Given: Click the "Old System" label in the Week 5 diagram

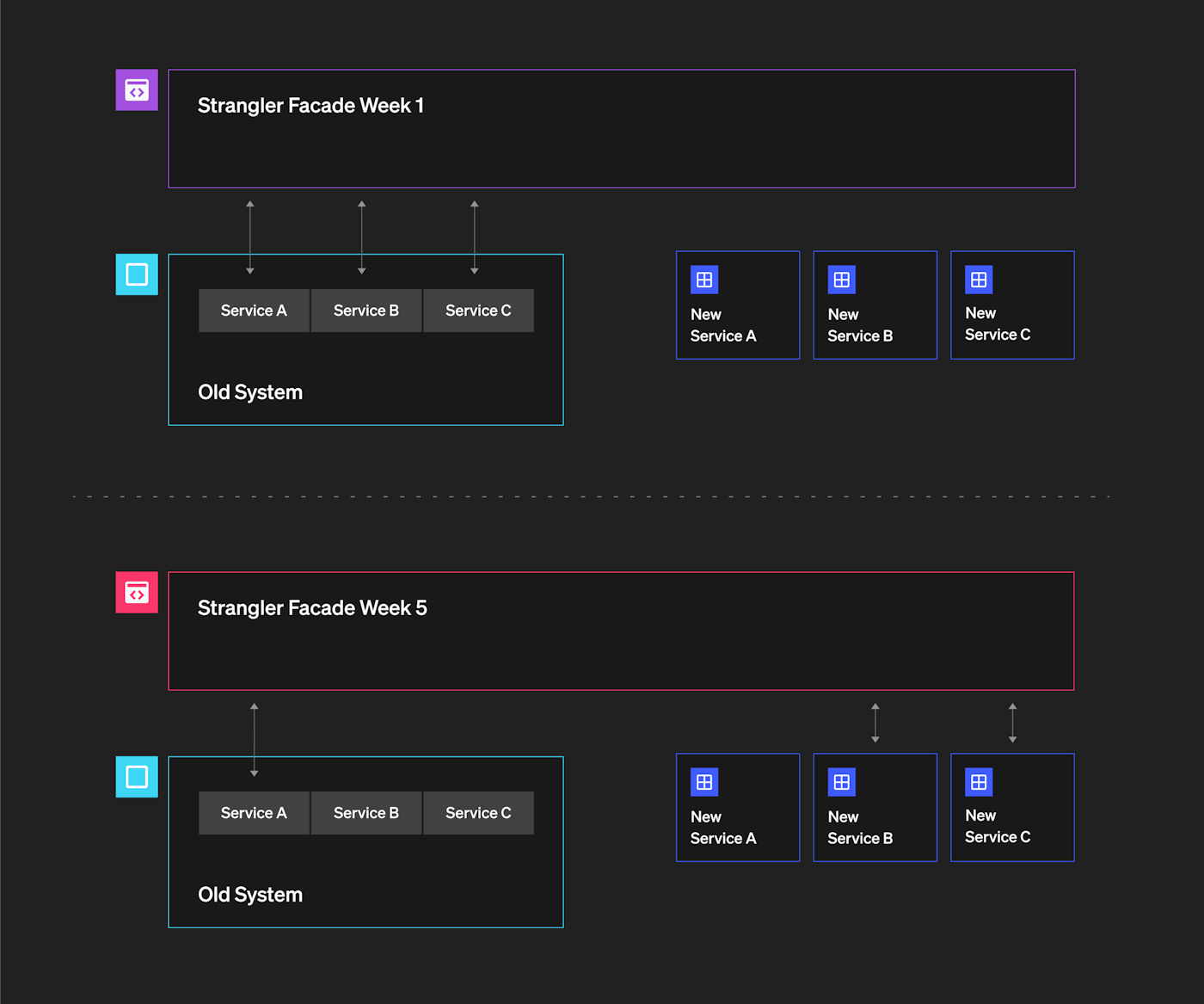Looking at the screenshot, I should tap(250, 895).
